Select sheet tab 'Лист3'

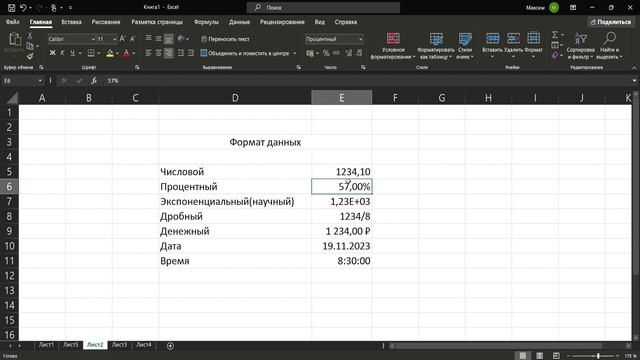(x=119, y=345)
